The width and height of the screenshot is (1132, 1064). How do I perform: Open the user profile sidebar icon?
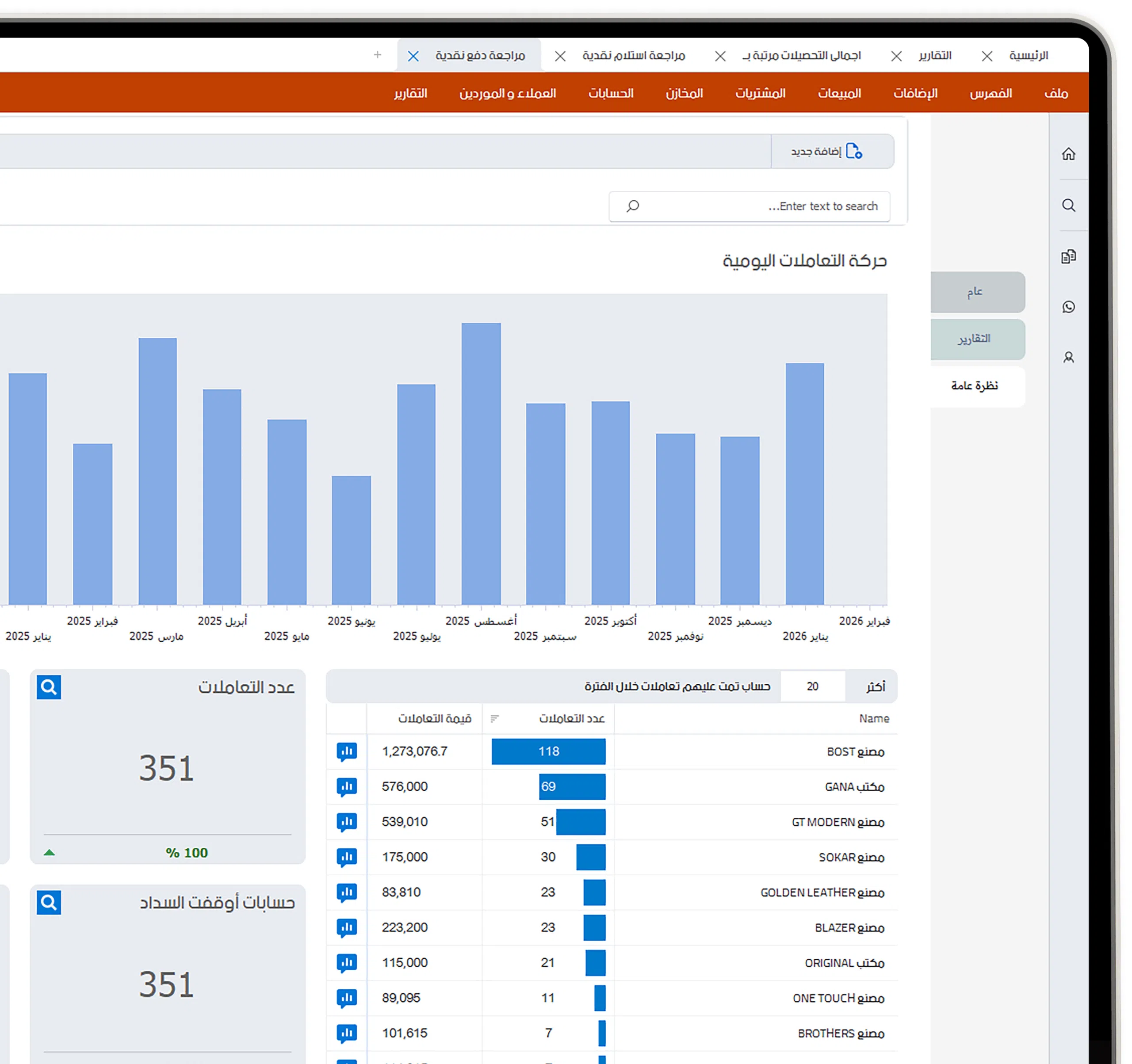[x=1068, y=358]
